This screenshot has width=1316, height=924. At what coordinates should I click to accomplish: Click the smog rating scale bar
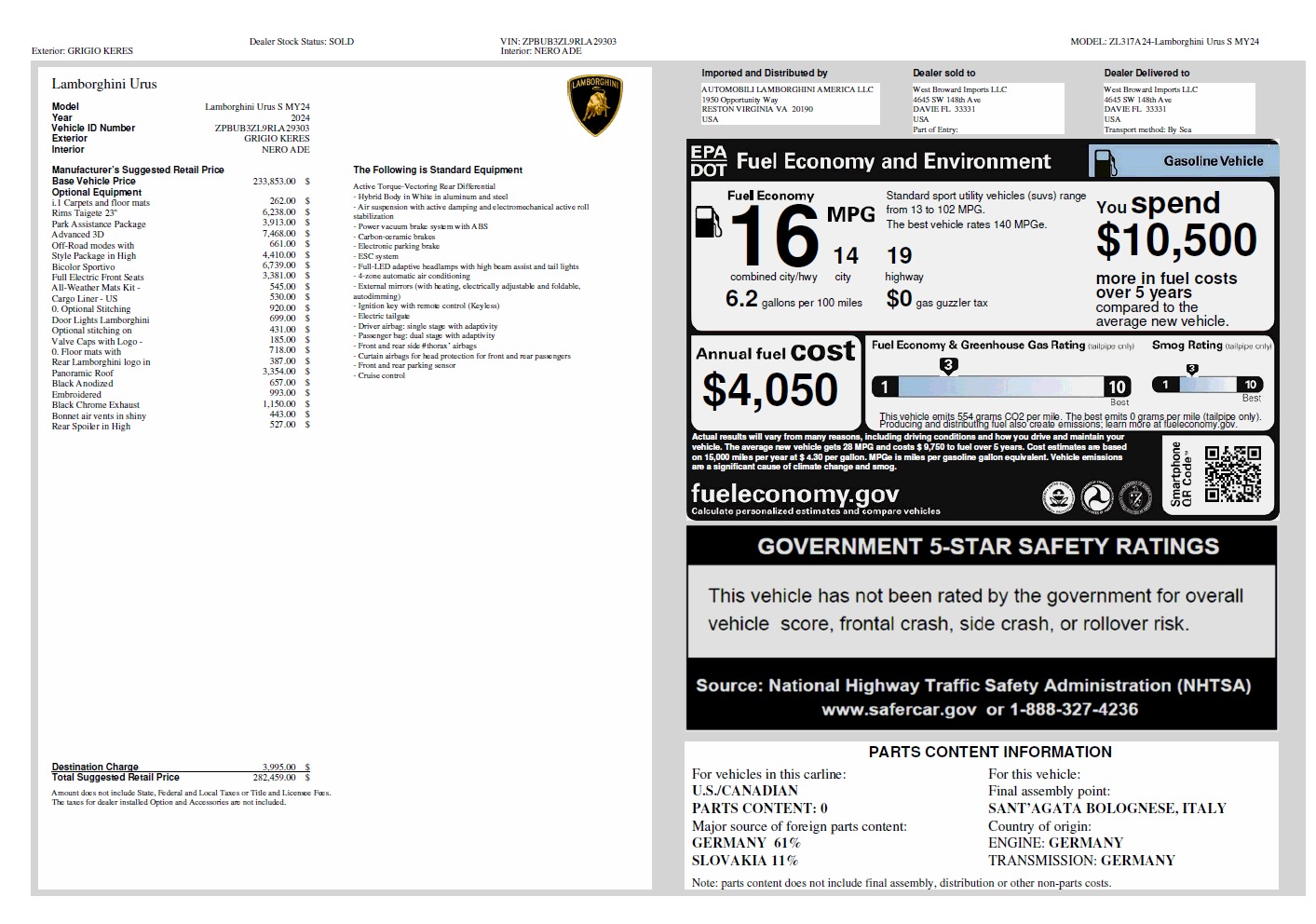[1208, 385]
